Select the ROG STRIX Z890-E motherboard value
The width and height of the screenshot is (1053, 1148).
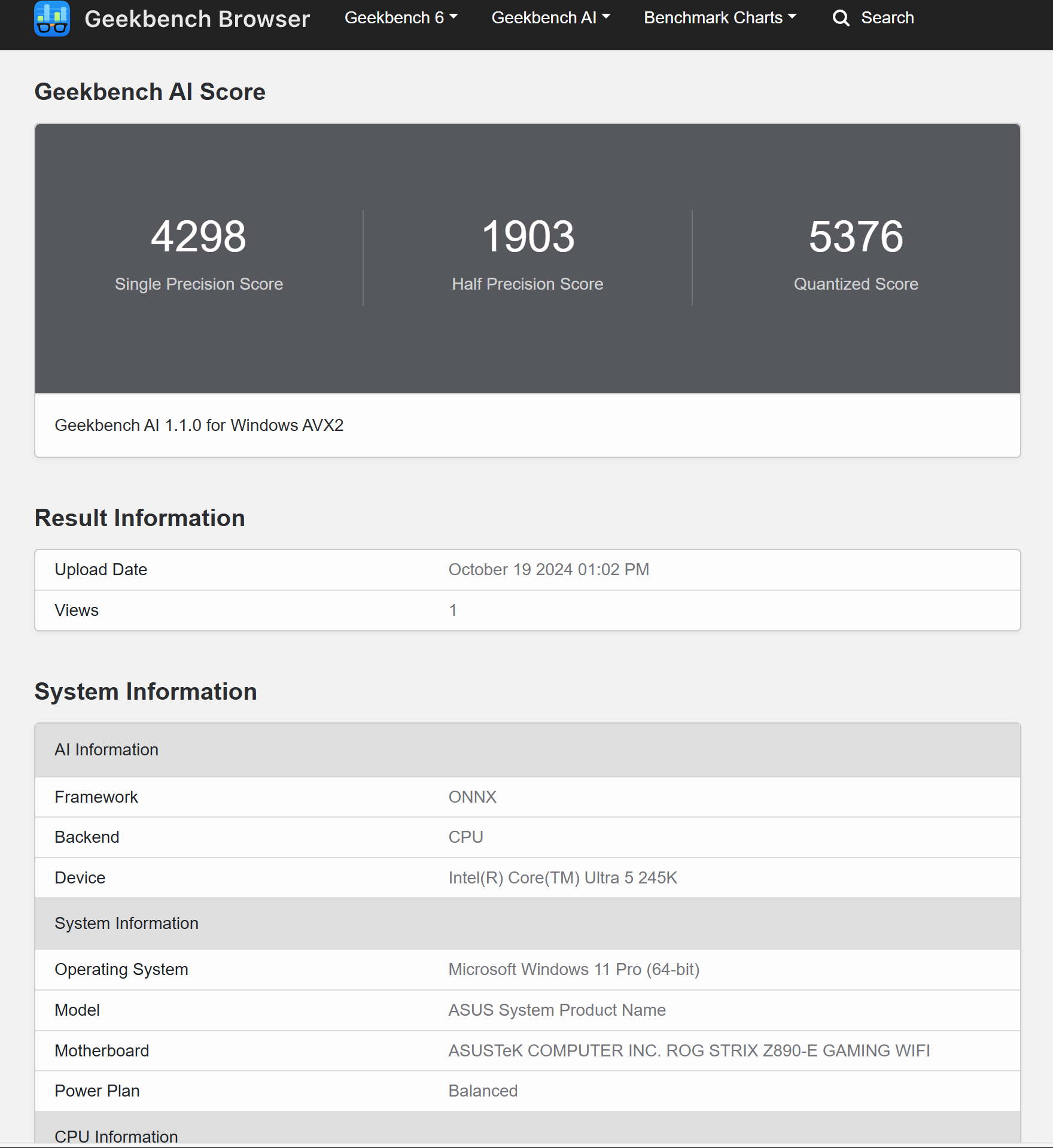click(x=689, y=1050)
